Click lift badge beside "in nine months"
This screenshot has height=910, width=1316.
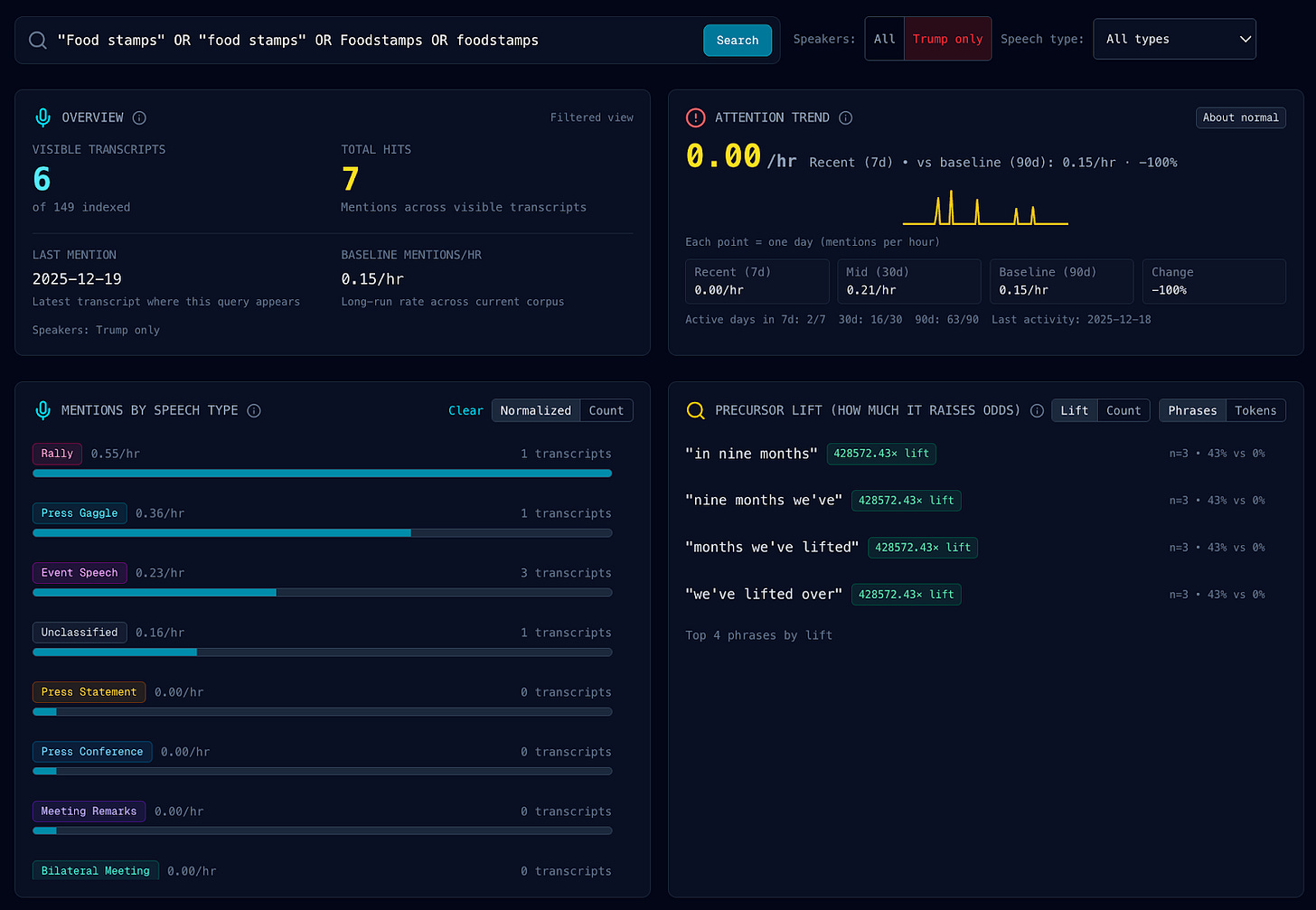881,454
